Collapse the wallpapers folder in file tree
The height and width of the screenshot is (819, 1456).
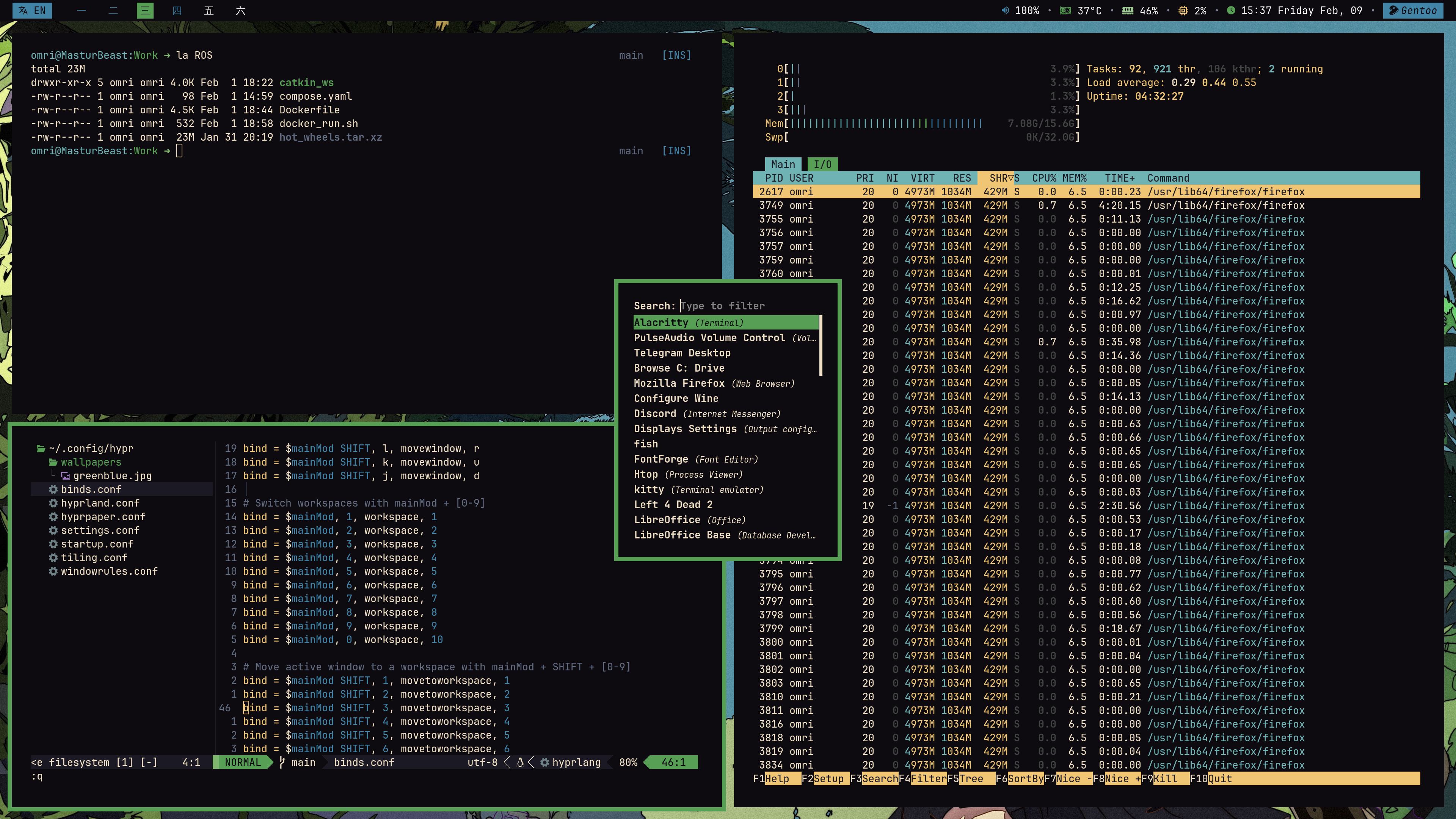click(x=85, y=462)
